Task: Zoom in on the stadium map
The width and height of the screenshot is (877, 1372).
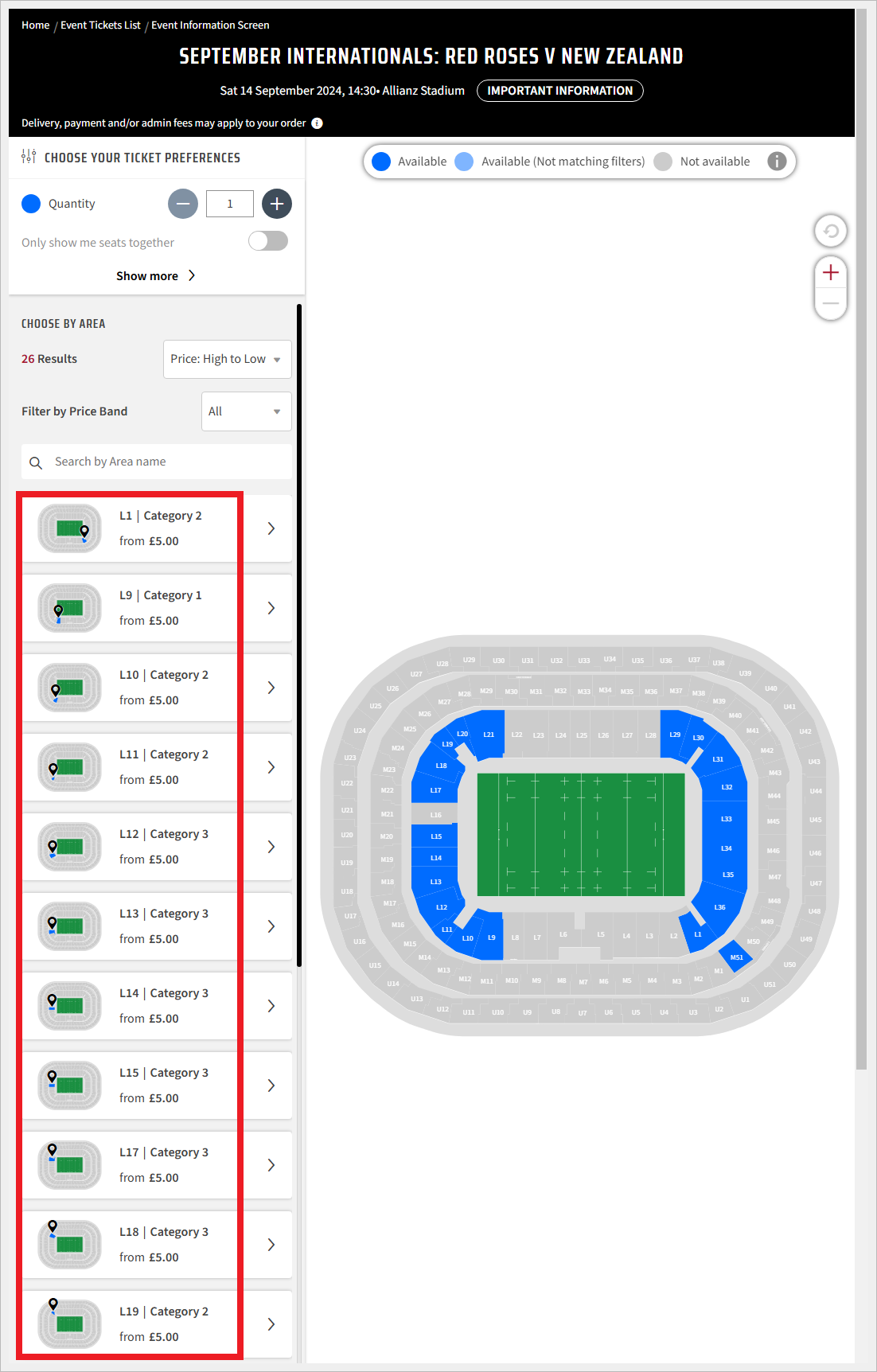Action: tap(830, 273)
